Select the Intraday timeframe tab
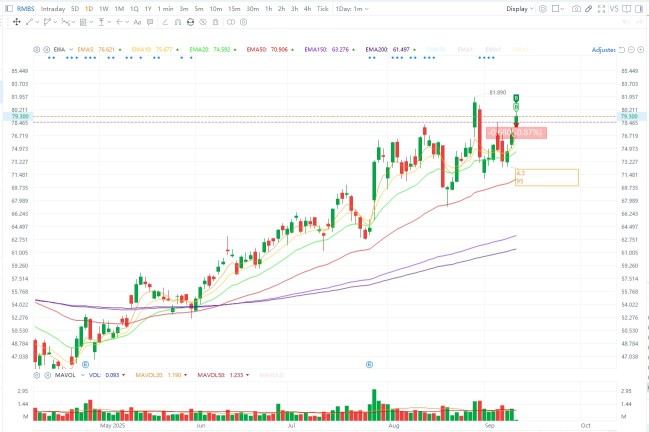 click(x=53, y=9)
